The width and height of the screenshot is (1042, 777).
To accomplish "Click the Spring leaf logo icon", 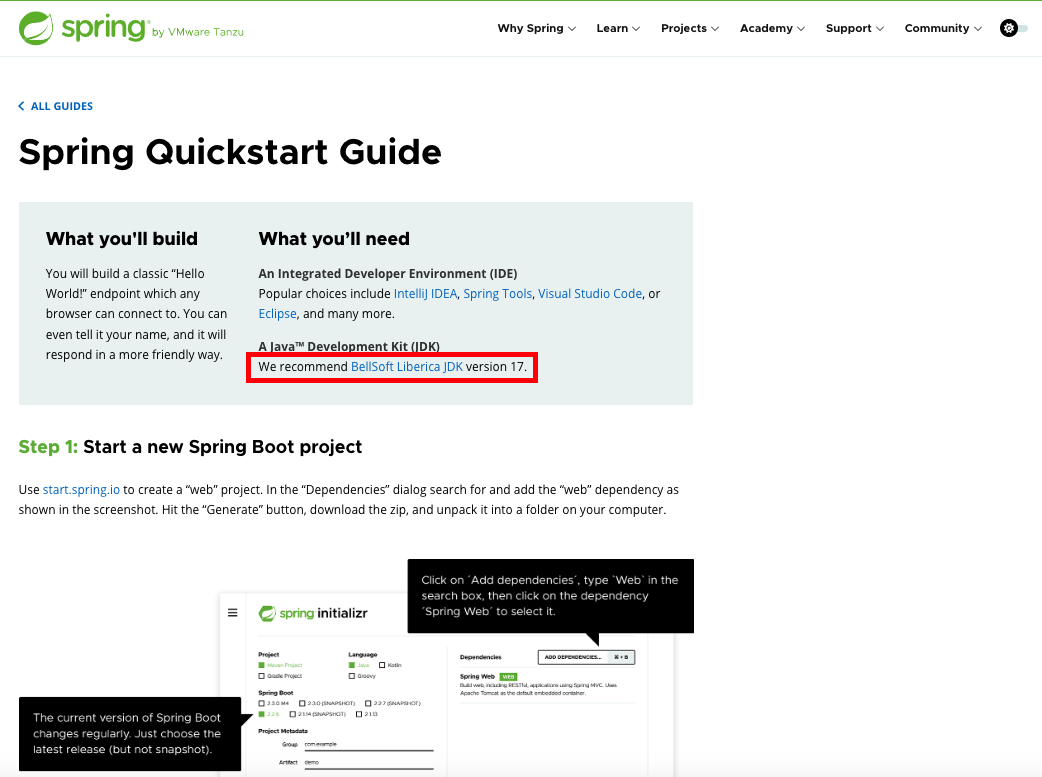I will pos(36,29).
